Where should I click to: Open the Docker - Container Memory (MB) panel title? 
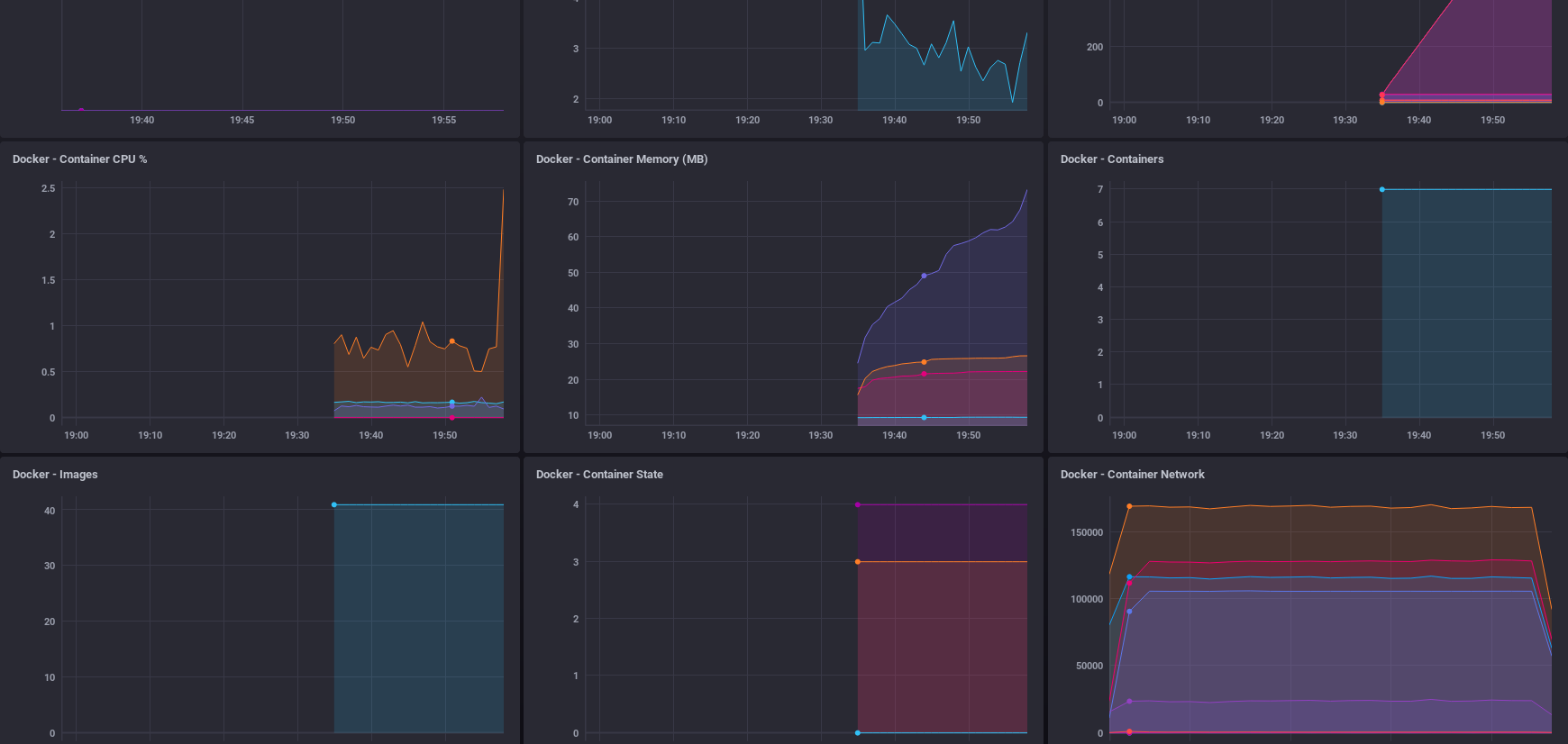pyautogui.click(x=622, y=159)
